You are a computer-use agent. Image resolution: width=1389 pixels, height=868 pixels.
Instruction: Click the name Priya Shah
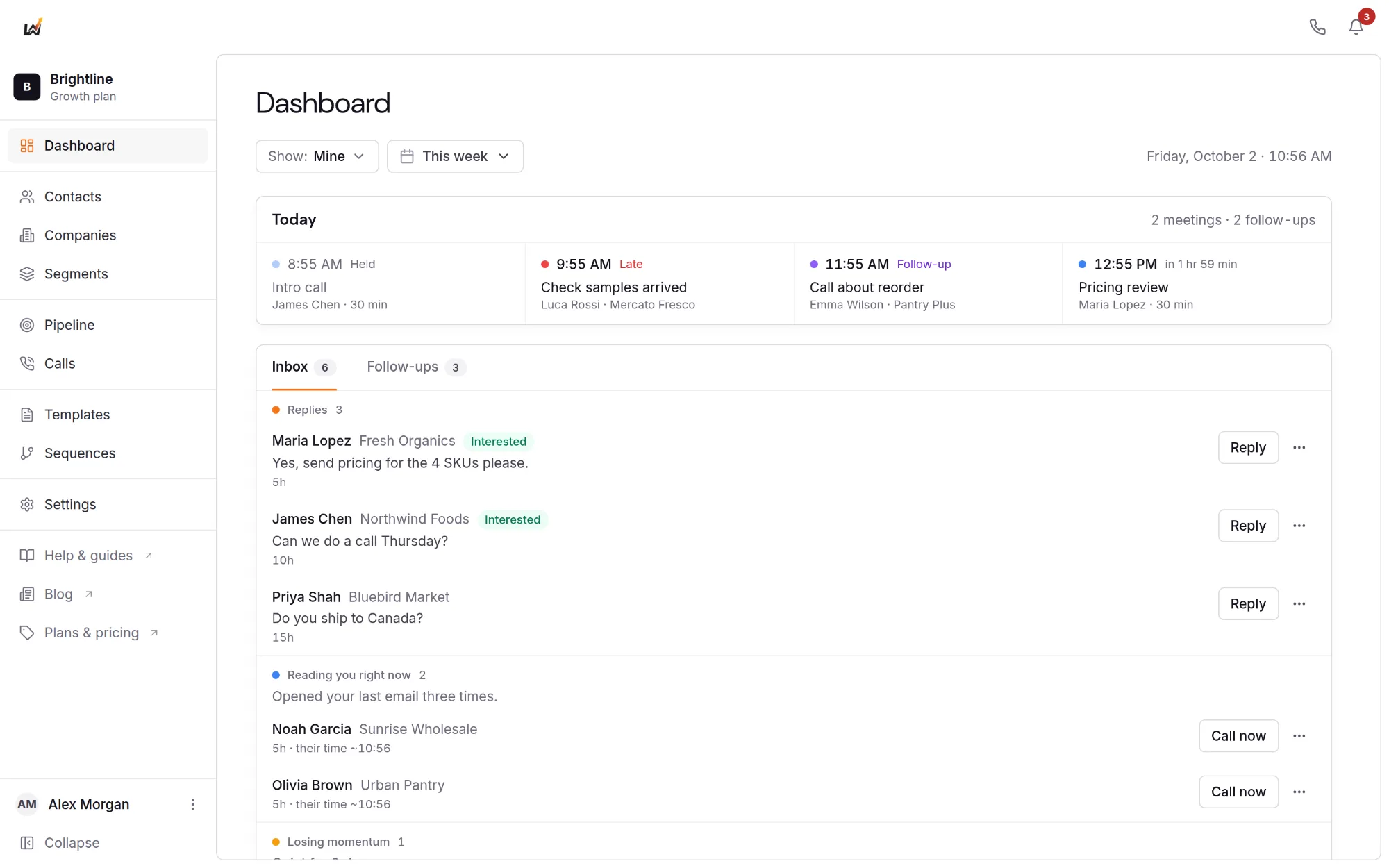pos(306,597)
